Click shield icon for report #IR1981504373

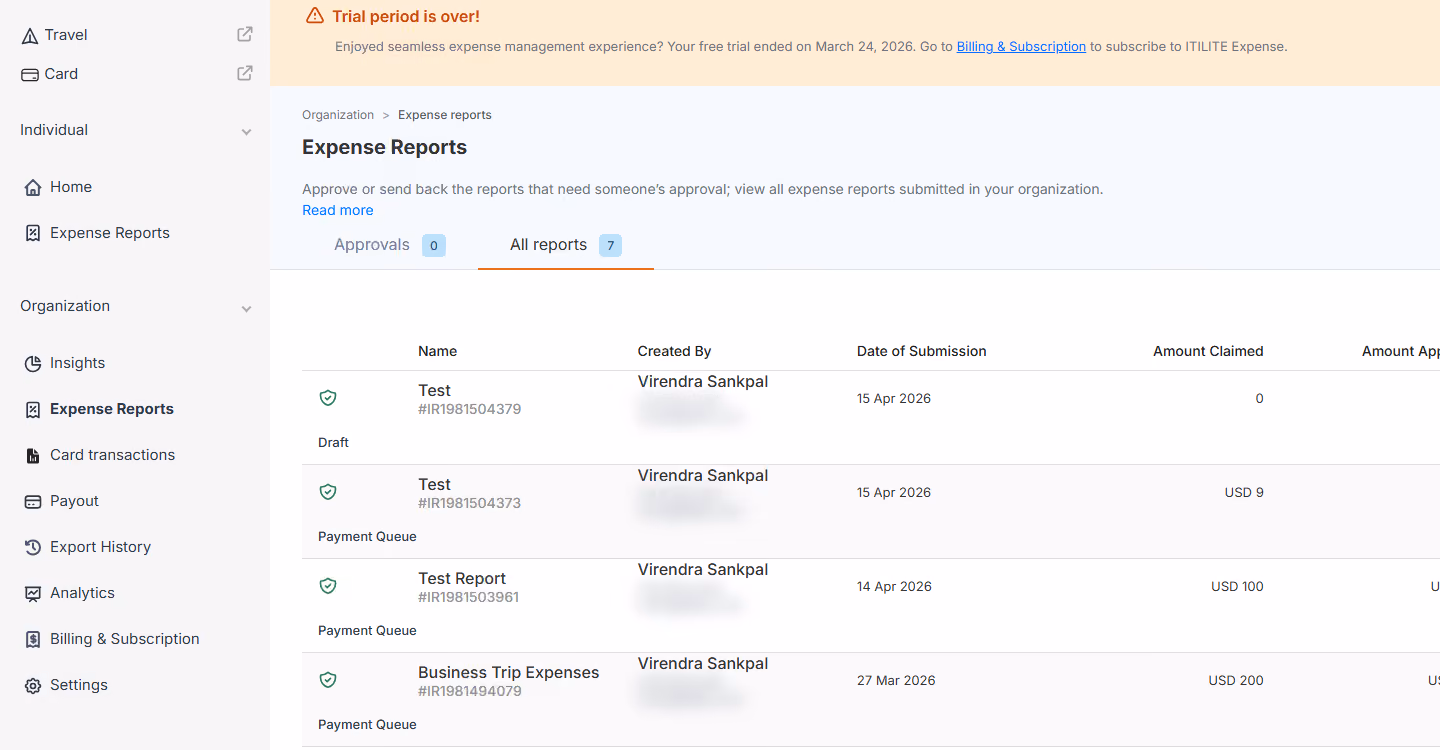(328, 492)
